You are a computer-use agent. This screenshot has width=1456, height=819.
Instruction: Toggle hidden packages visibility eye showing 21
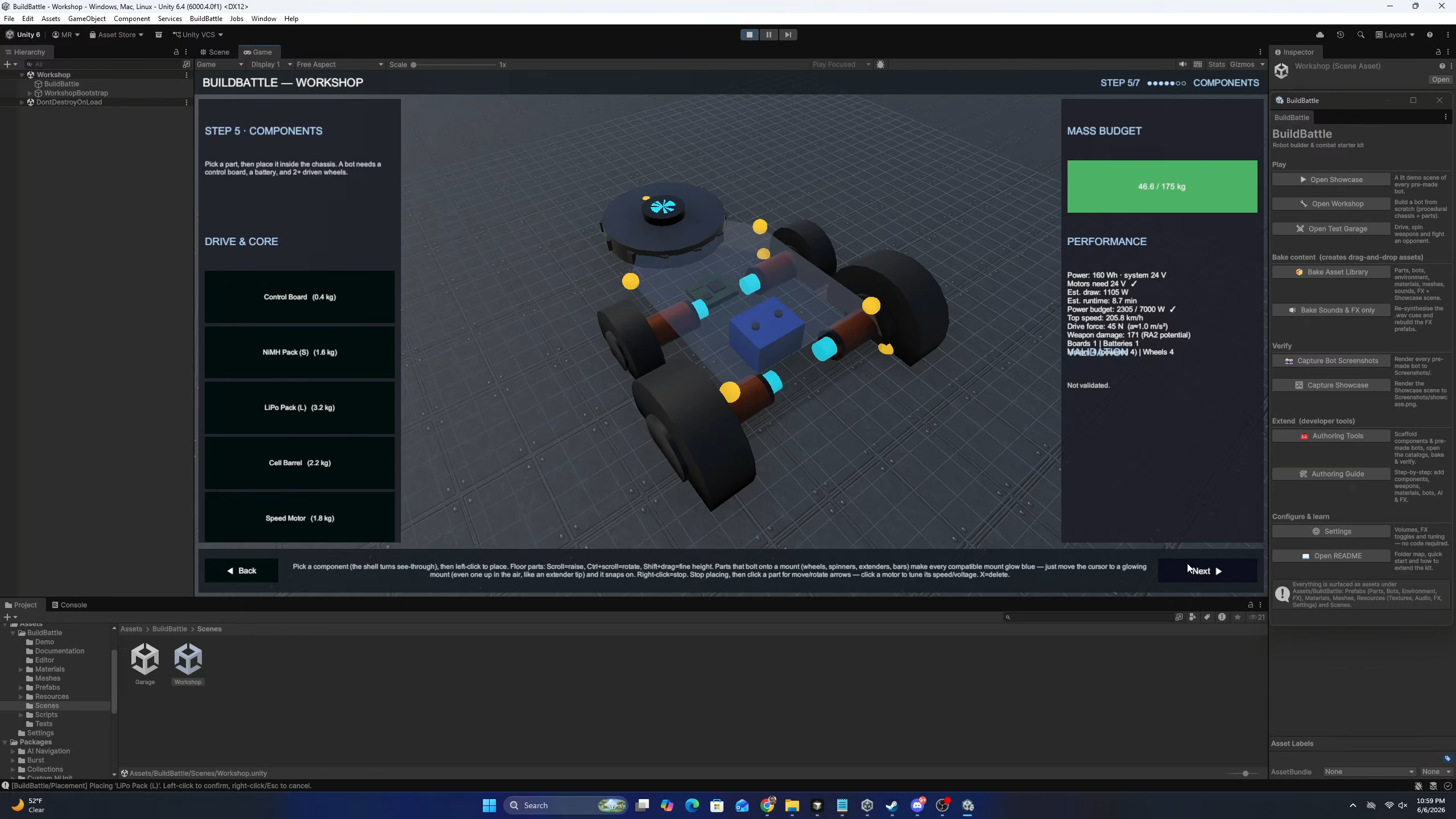pyautogui.click(x=1257, y=617)
